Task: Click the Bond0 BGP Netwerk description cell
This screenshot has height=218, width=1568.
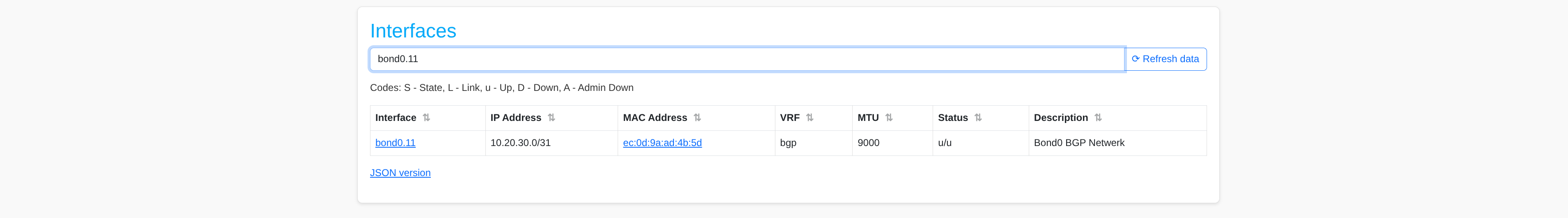Action: (1078, 142)
